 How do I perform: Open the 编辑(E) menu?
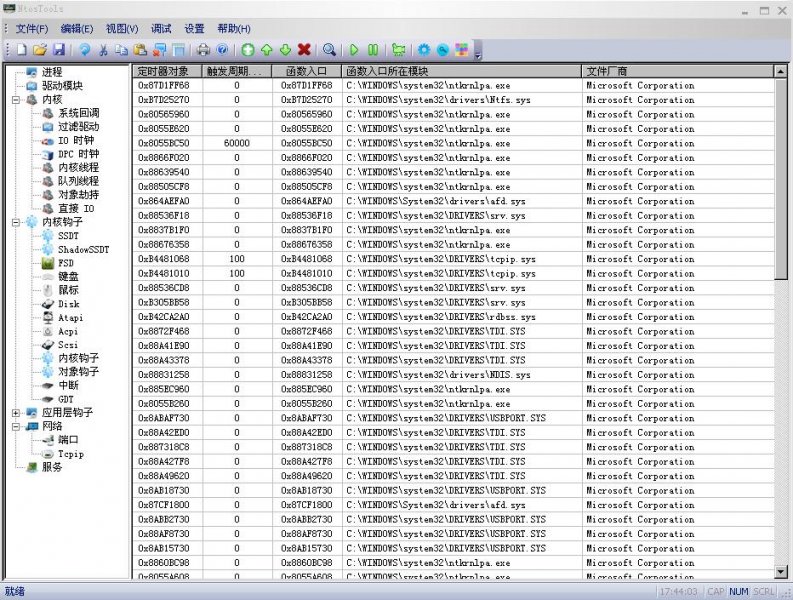[x=77, y=29]
